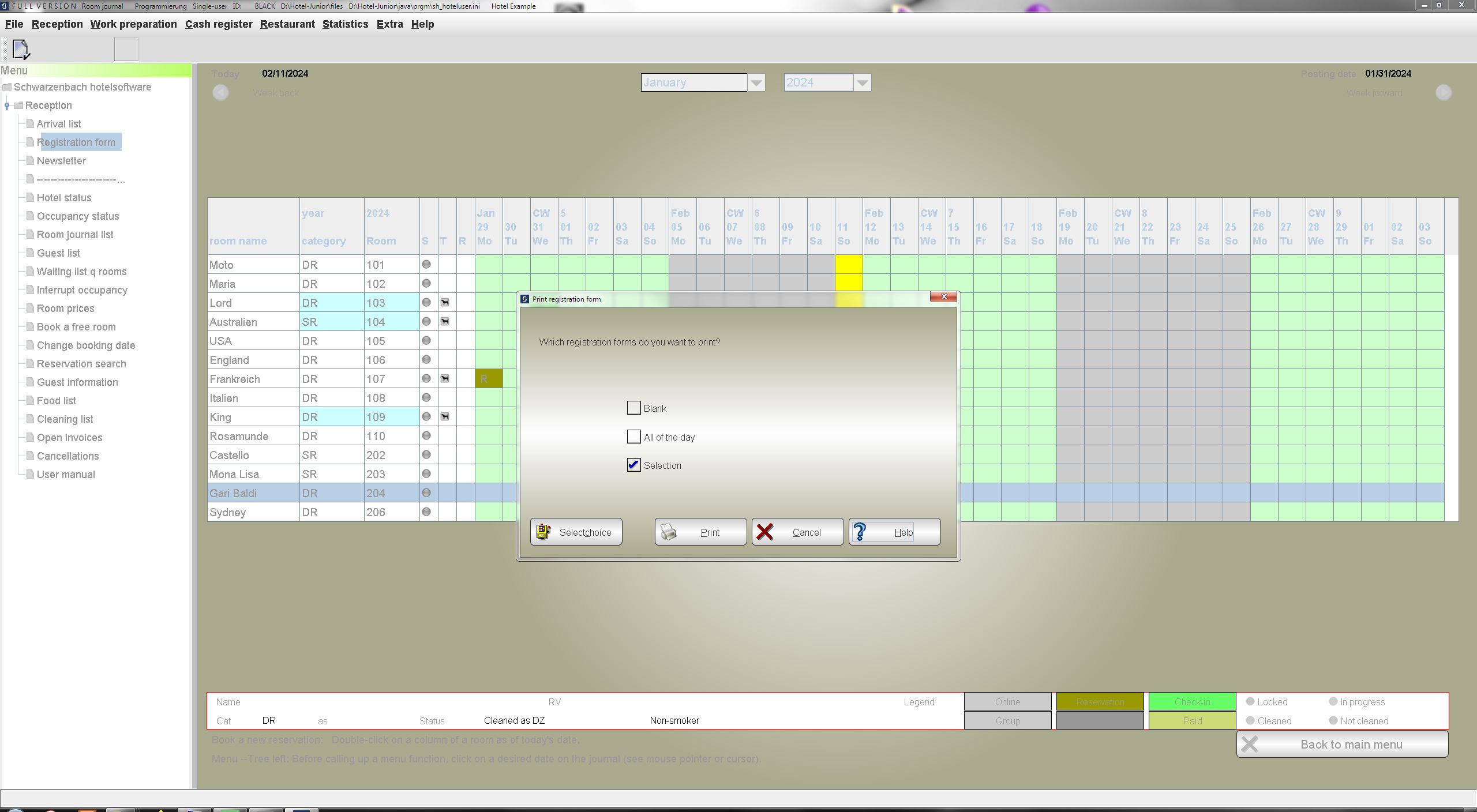Click the Print button in dialog
The height and width of the screenshot is (812, 1477).
tap(700, 532)
